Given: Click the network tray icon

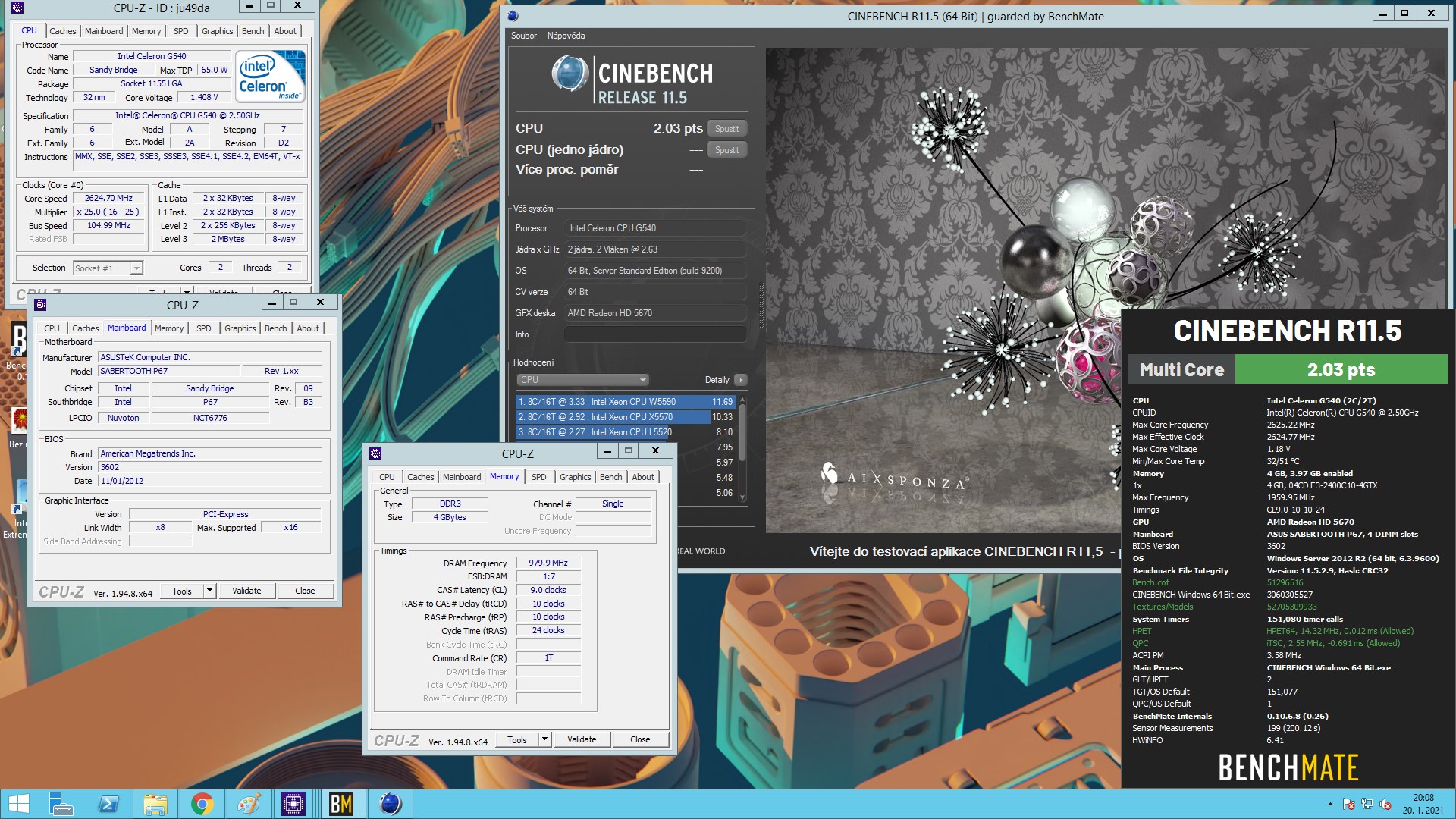Looking at the screenshot, I should pyautogui.click(x=1367, y=805).
